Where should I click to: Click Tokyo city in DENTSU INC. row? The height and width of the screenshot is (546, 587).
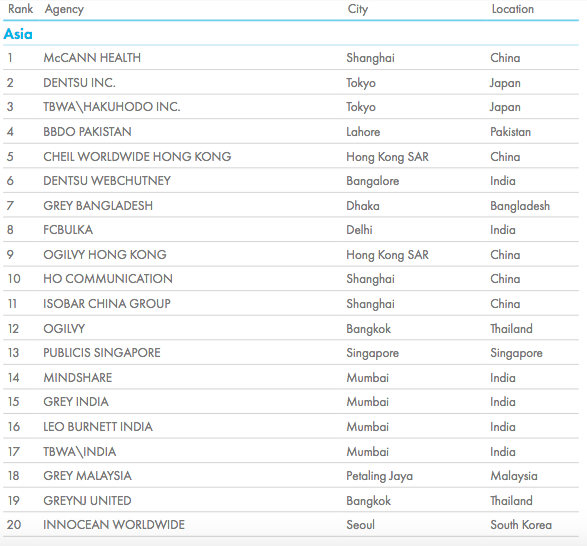click(361, 83)
